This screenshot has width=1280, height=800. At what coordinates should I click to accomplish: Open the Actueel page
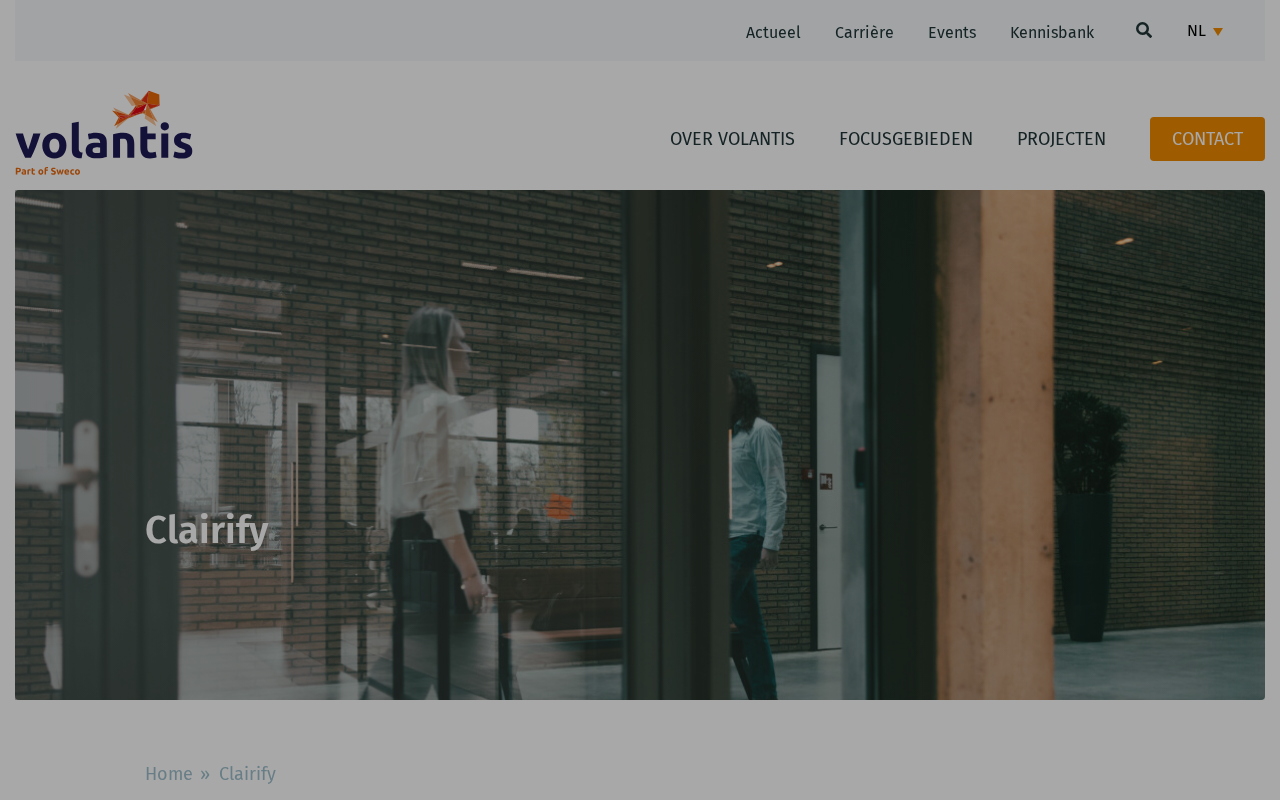[773, 33]
